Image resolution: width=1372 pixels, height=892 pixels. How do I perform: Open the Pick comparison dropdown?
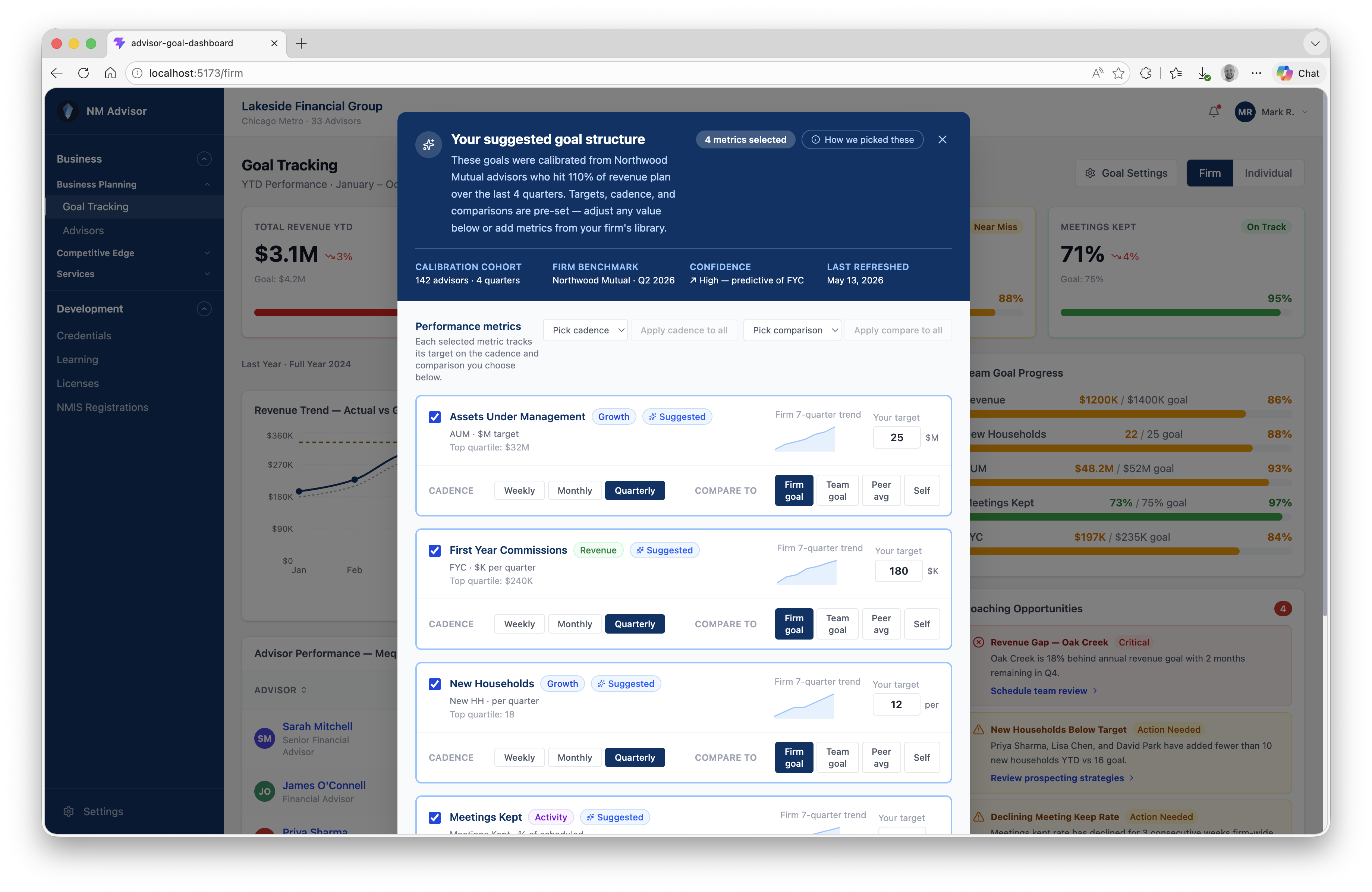(792, 330)
